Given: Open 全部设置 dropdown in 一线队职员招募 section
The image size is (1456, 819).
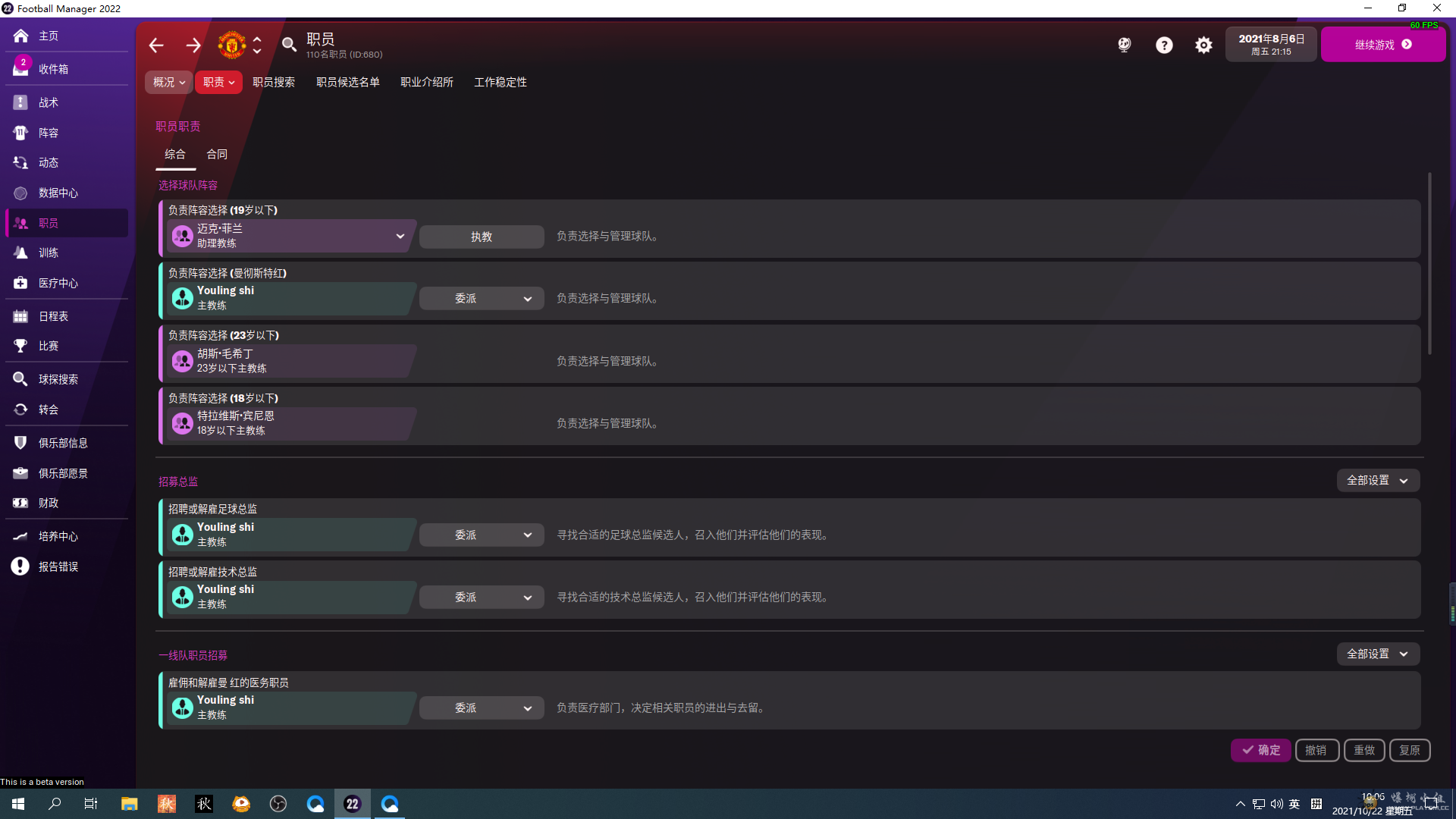Looking at the screenshot, I should [1378, 654].
